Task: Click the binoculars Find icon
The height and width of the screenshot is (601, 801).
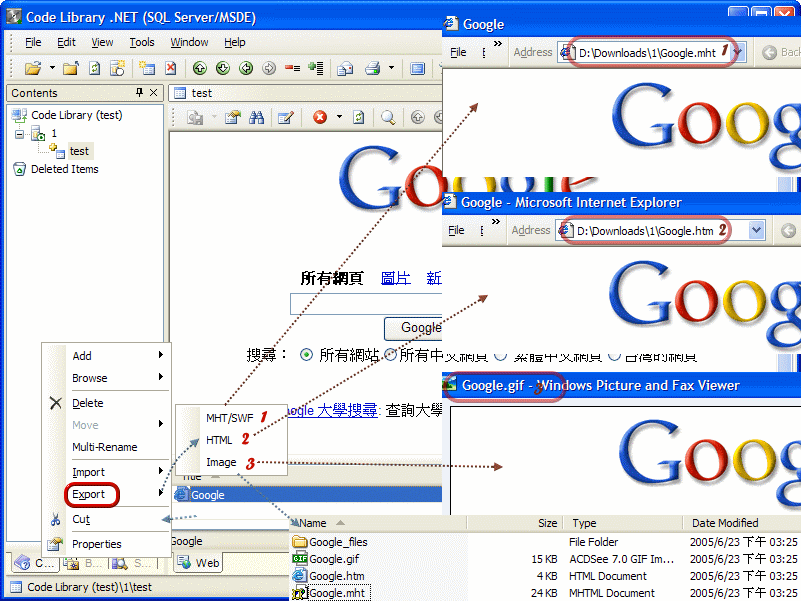Action: (x=256, y=118)
